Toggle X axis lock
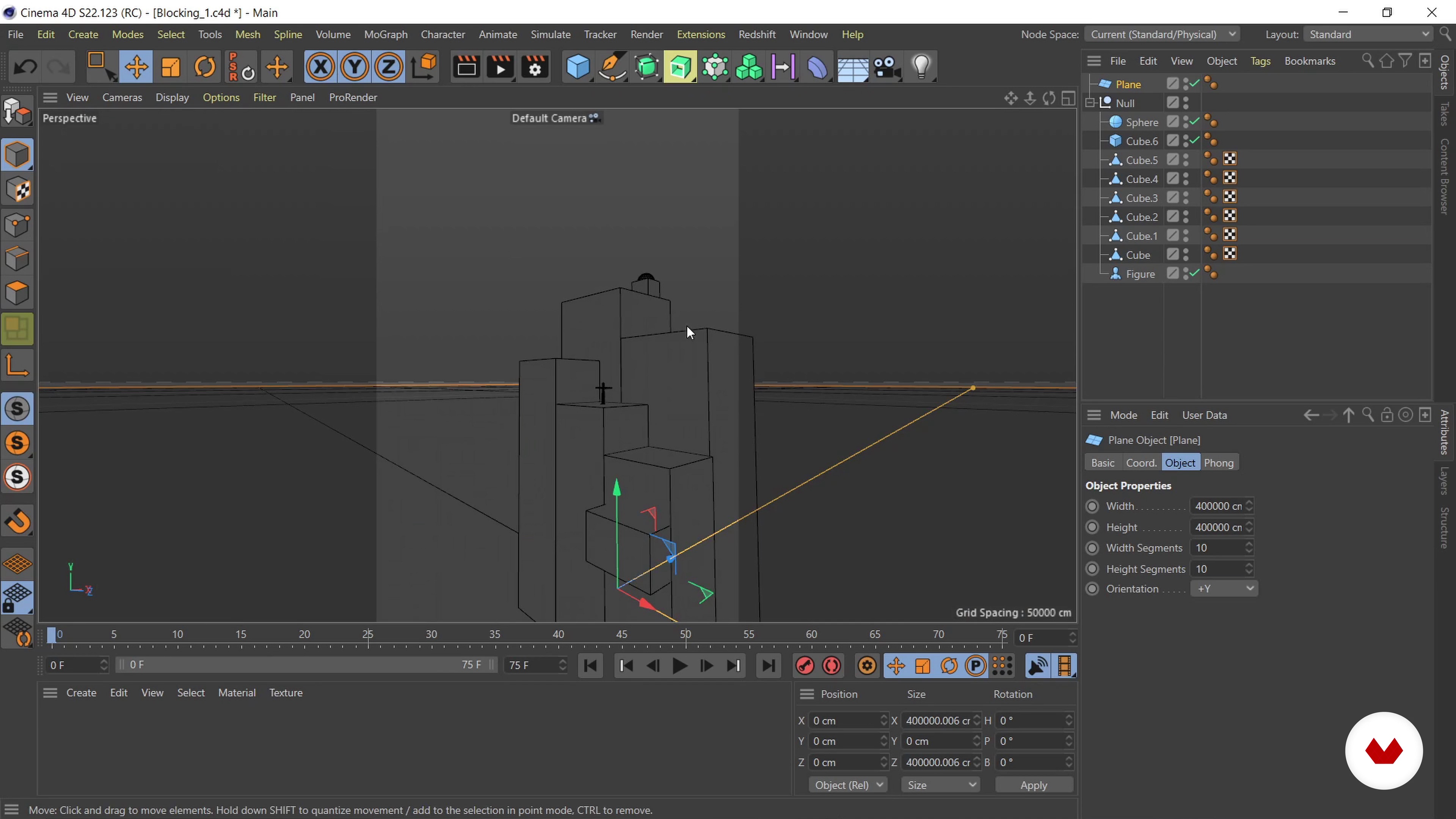This screenshot has width=1456, height=819. pyautogui.click(x=320, y=67)
